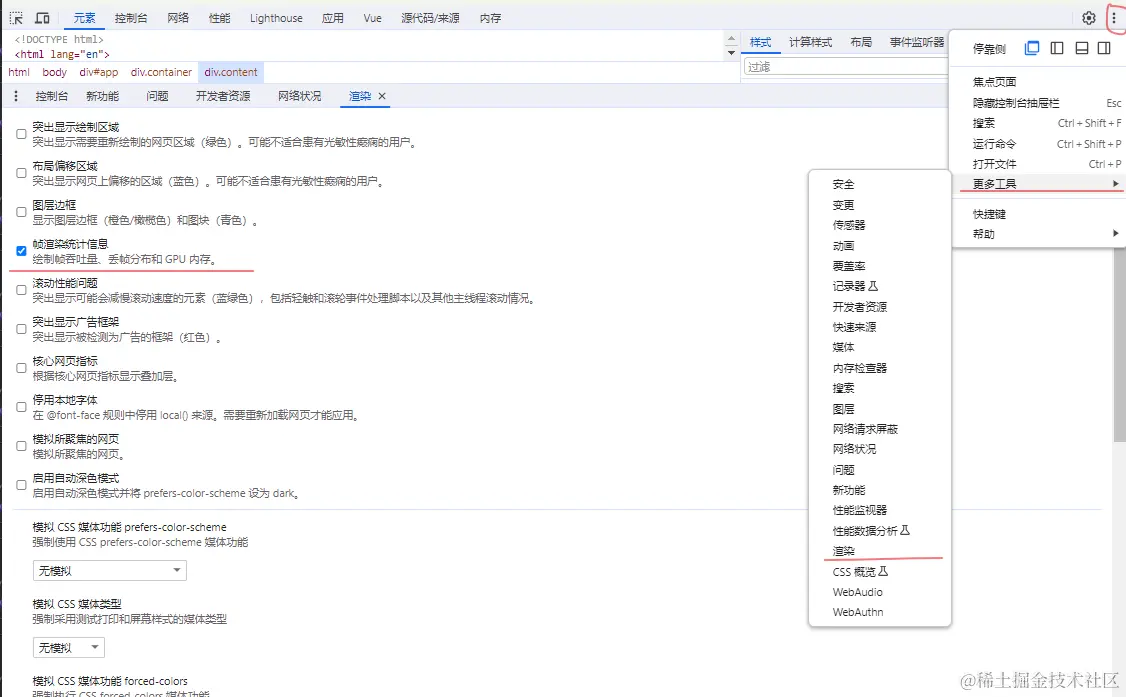Open CSS 媒体类型 无模拟 dropdown
Image resolution: width=1126 pixels, height=697 pixels.
coord(69,647)
